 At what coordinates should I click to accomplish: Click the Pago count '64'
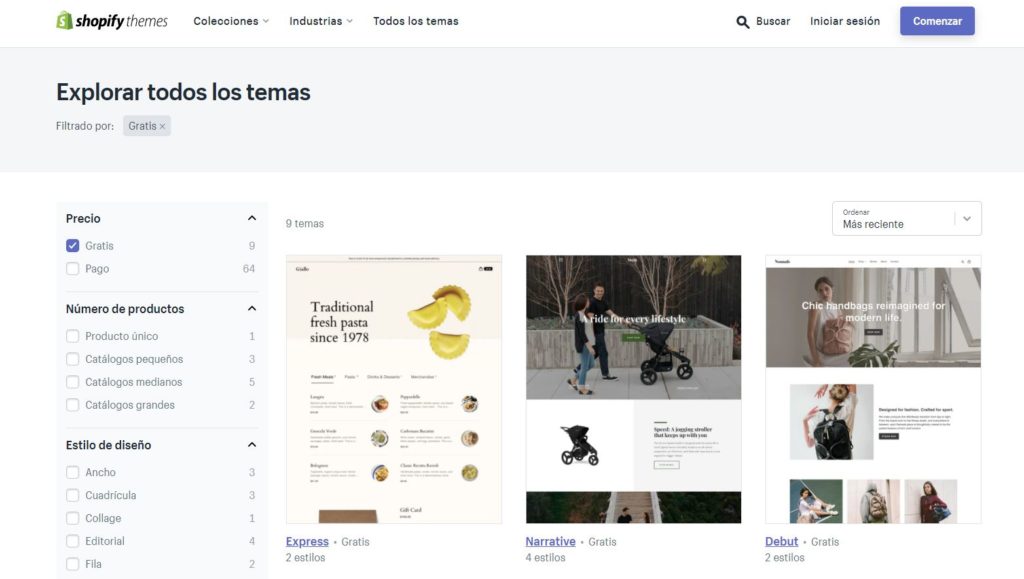point(249,268)
